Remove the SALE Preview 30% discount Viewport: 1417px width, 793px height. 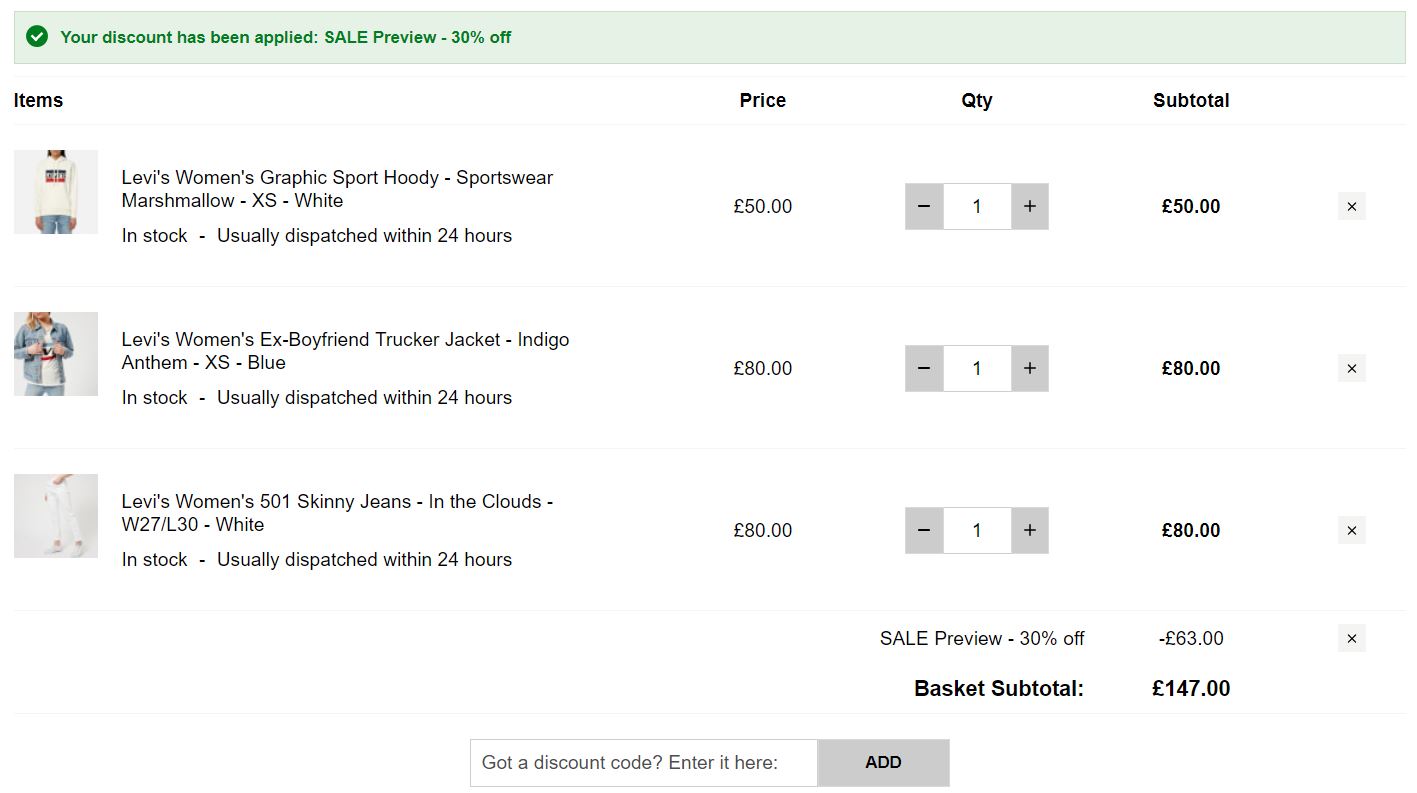tap(1351, 639)
